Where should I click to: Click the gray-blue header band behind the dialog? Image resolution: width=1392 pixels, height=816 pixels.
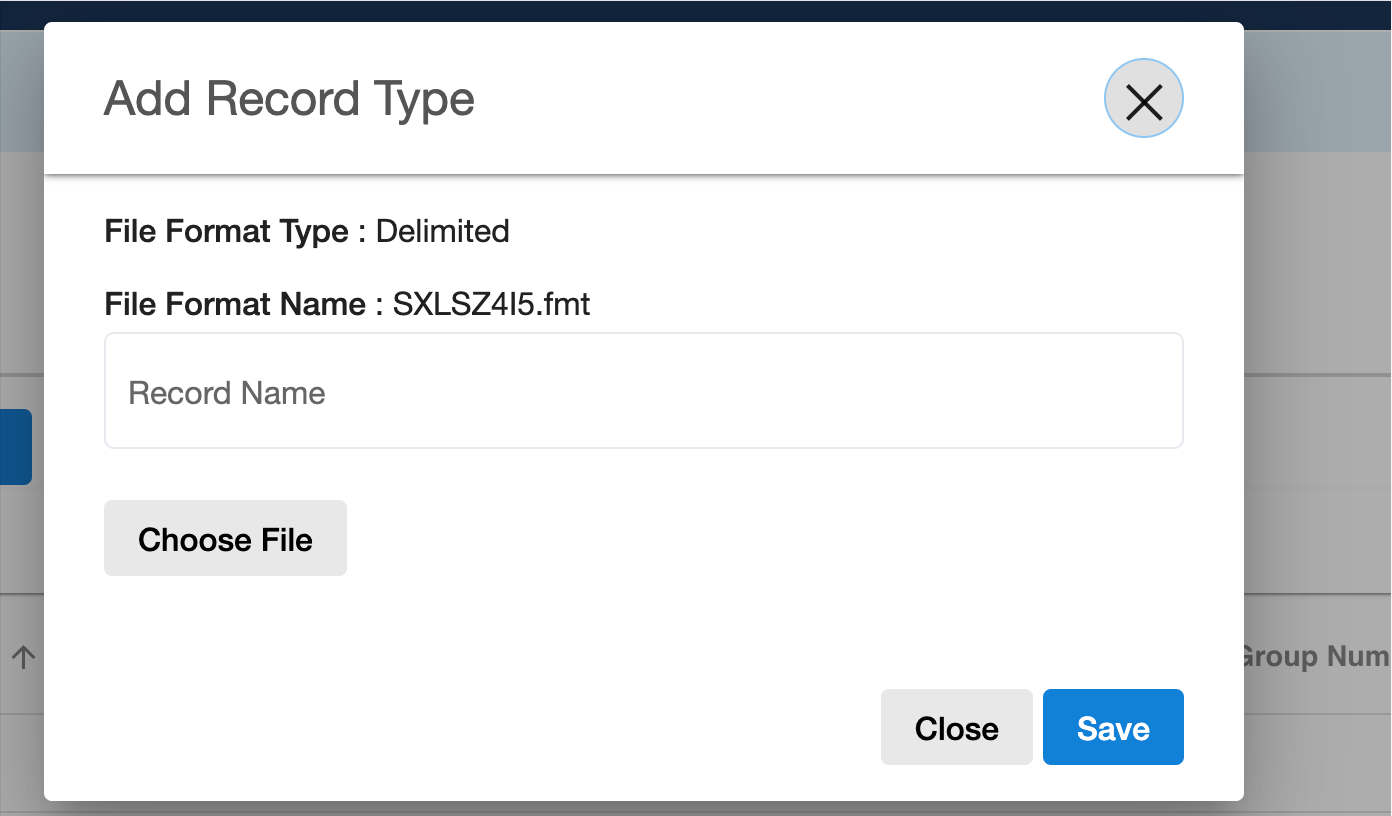coord(1318,90)
